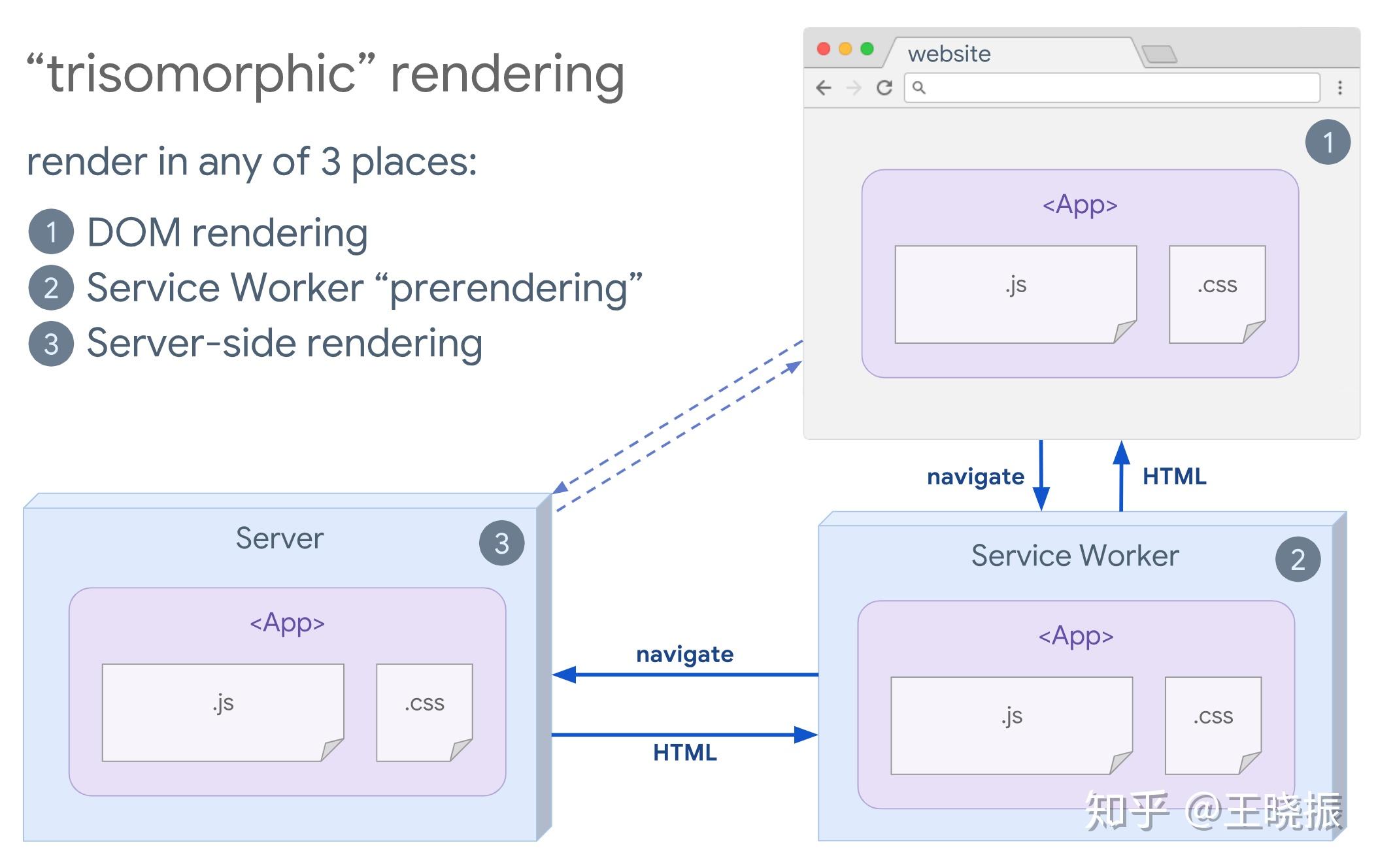Maximize window with the green dot

[x=867, y=49]
